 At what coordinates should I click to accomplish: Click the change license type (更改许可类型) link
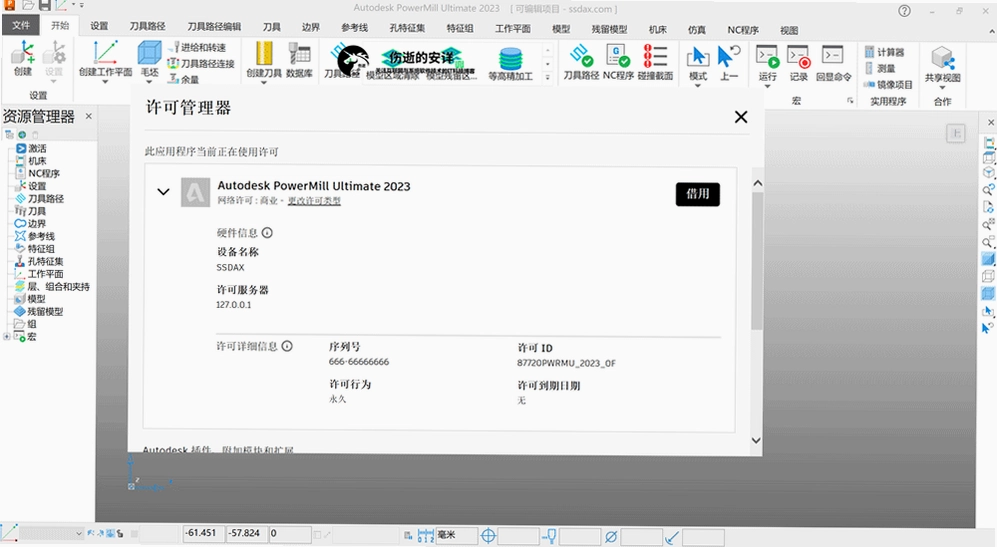[x=314, y=201]
